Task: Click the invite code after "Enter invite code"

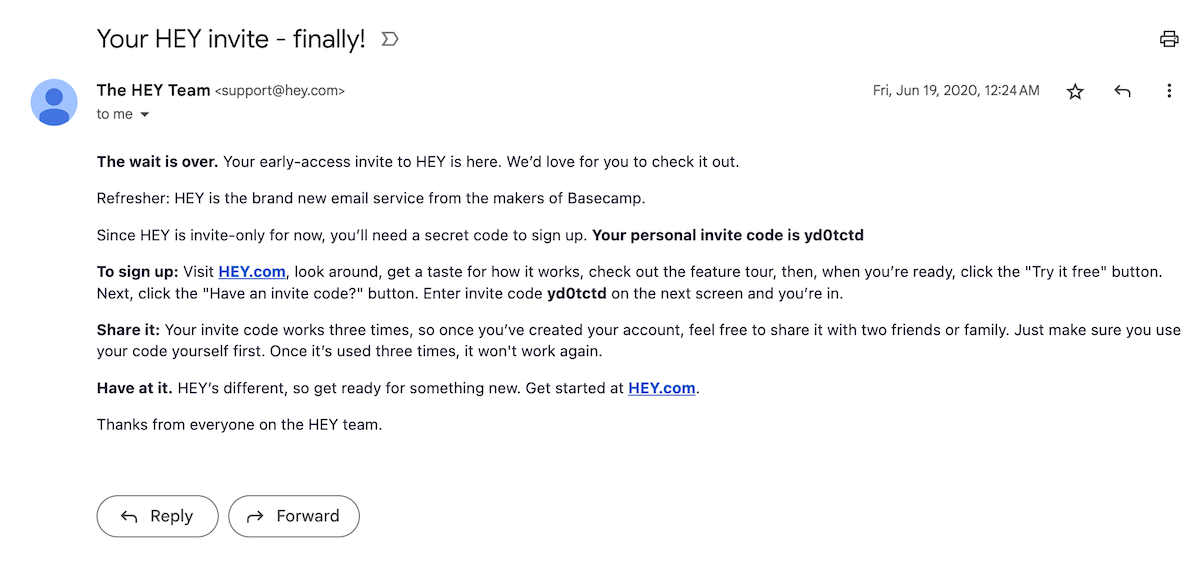Action: (577, 294)
